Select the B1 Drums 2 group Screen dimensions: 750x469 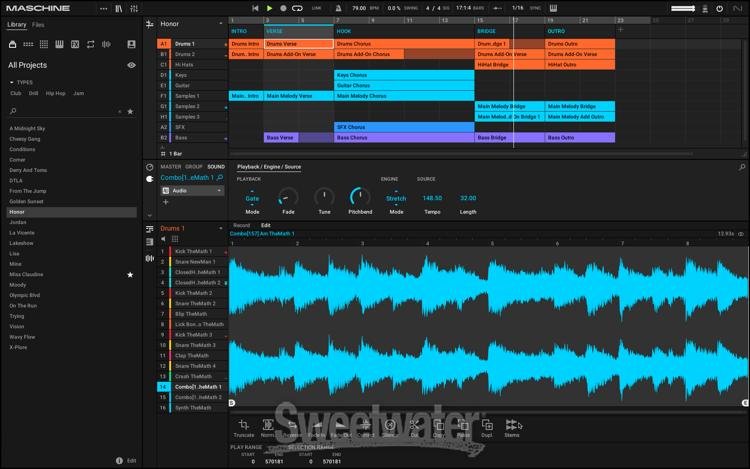pos(192,54)
